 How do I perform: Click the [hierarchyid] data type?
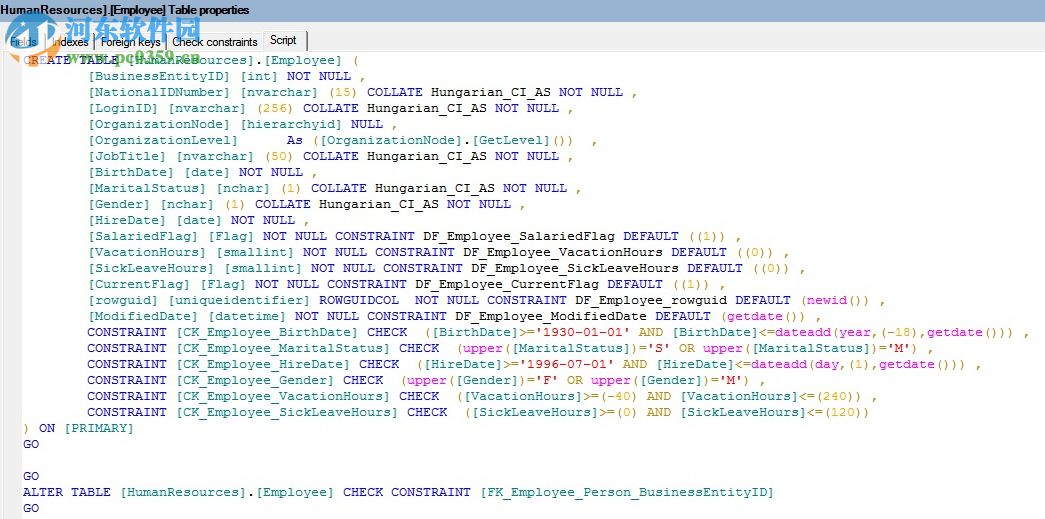[292, 124]
